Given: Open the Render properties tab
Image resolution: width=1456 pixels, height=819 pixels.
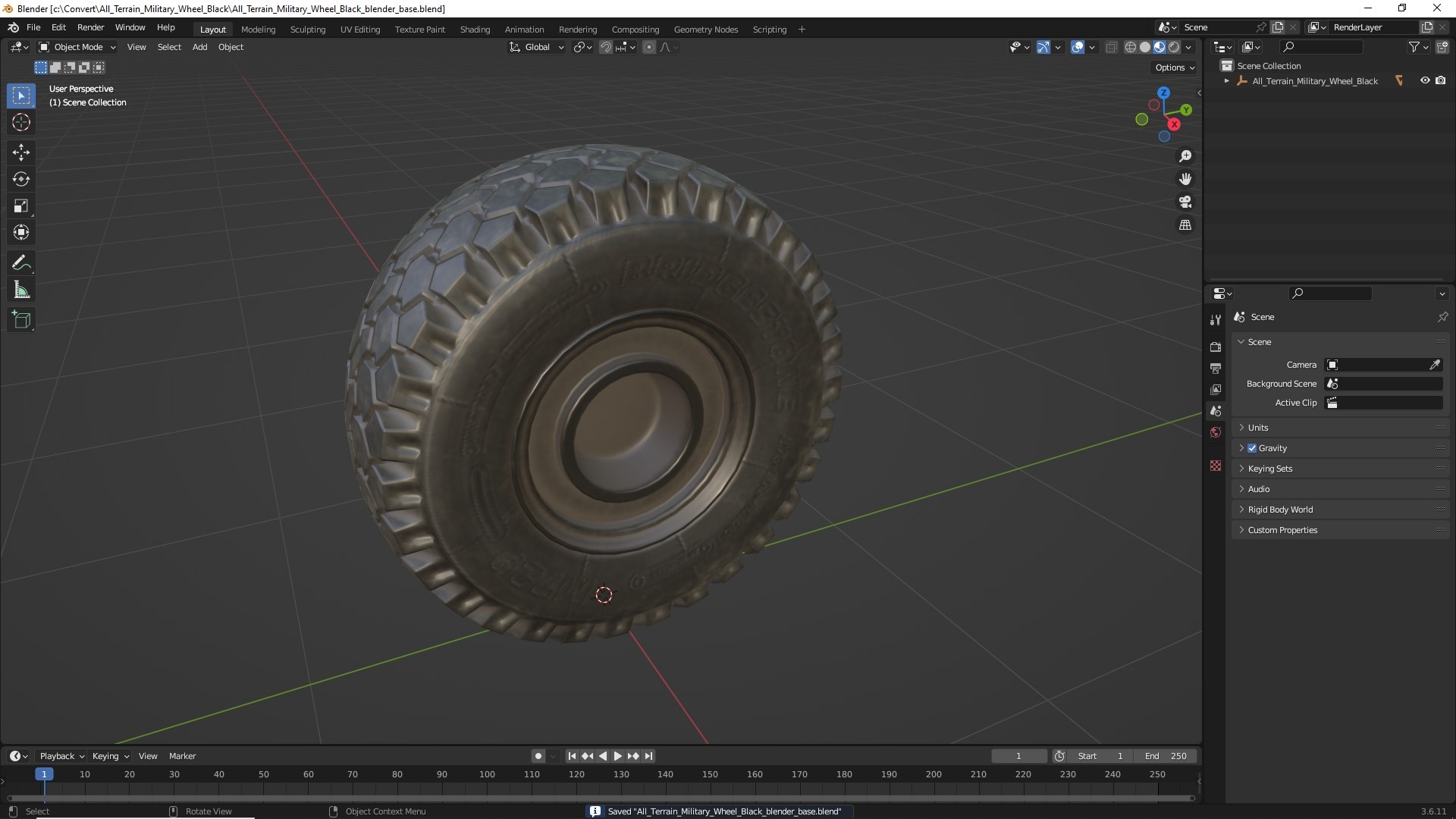Looking at the screenshot, I should 1216,347.
